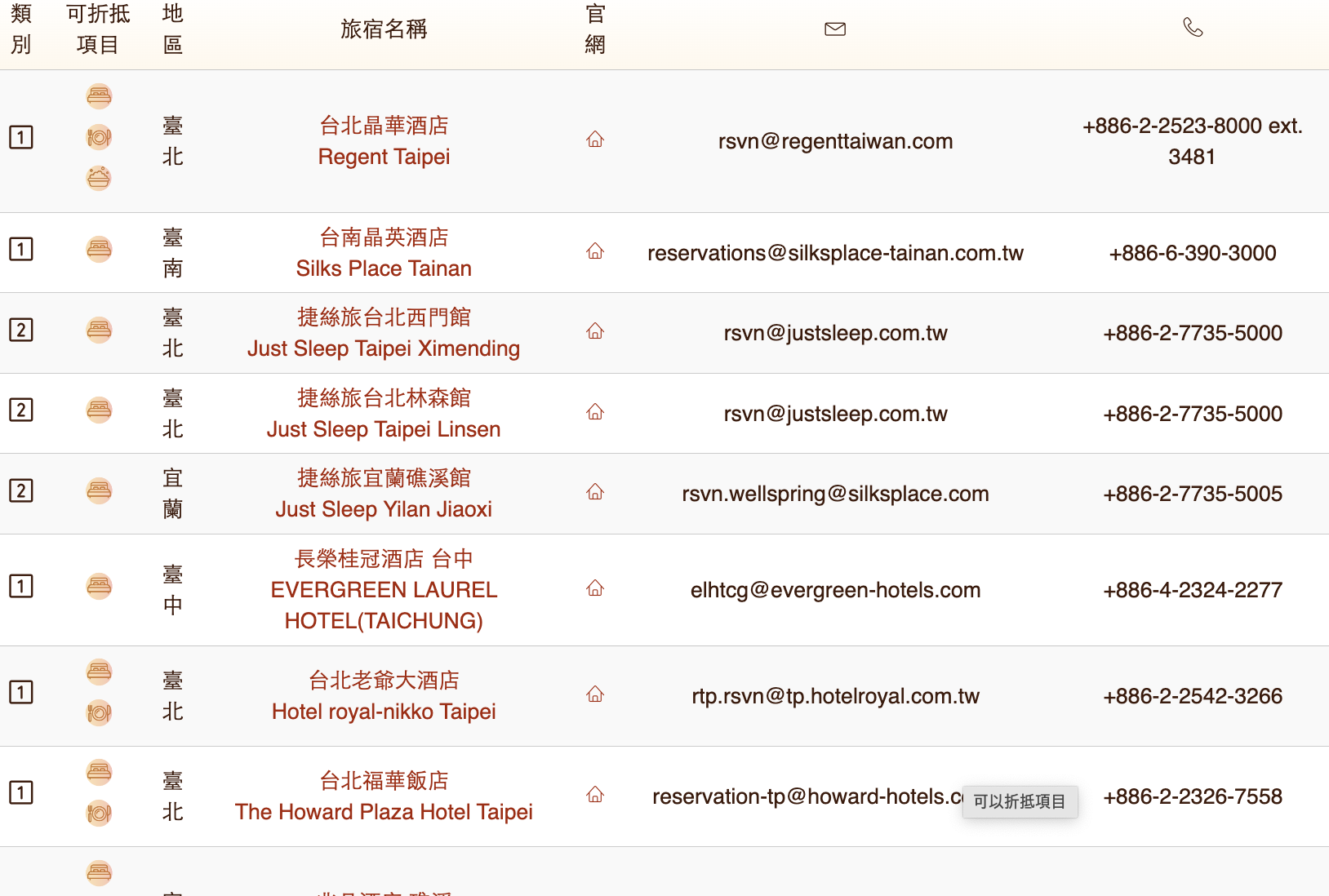Screen dimensions: 1329x896
Task: Click dining plate icon in Hotel royal-nikko row
Action: pos(99,712)
